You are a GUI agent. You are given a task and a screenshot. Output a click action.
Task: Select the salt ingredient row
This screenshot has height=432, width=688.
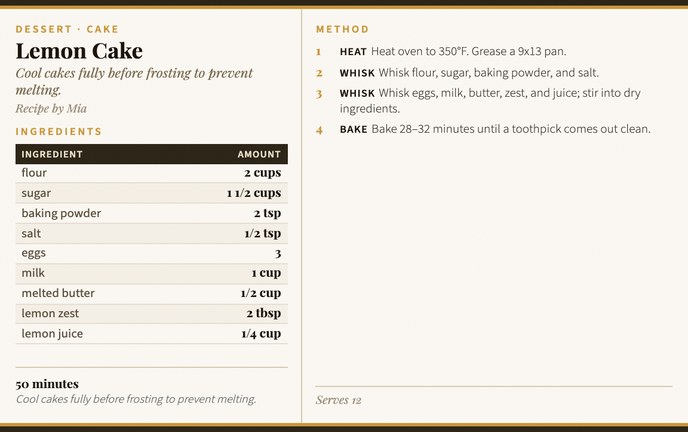pyautogui.click(x=151, y=233)
